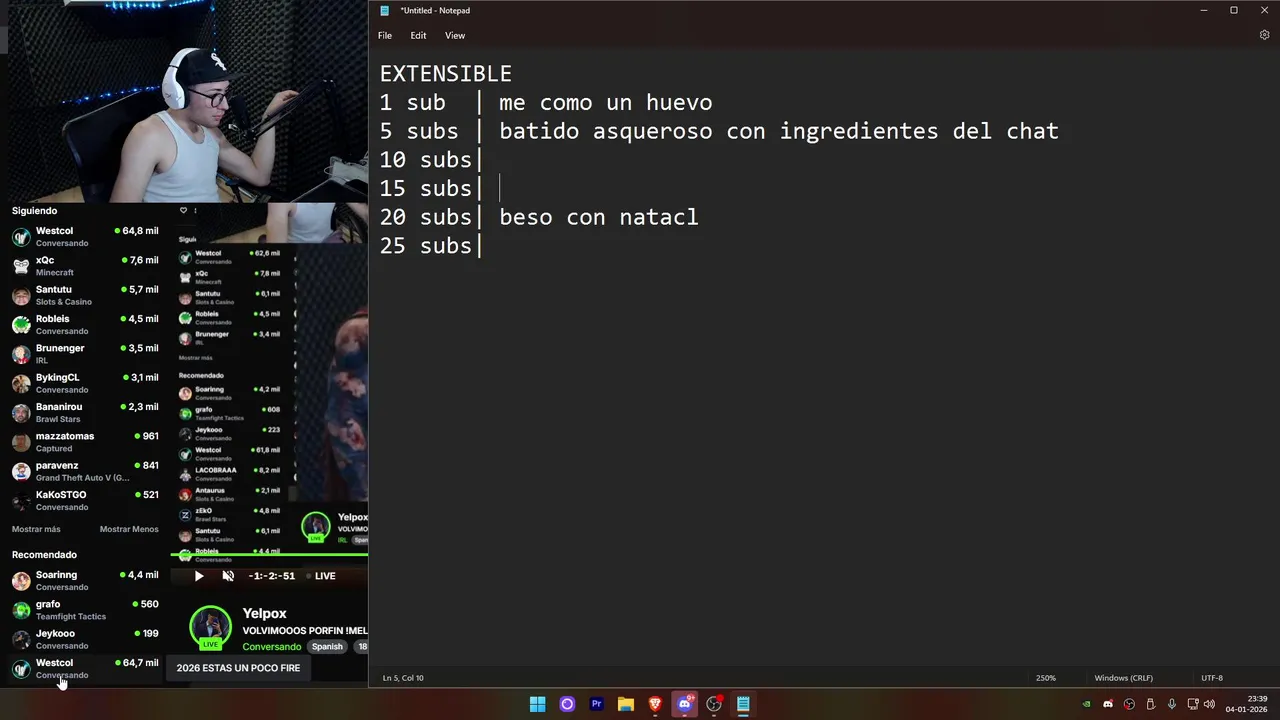Open File Explorer from the taskbar

point(625,704)
